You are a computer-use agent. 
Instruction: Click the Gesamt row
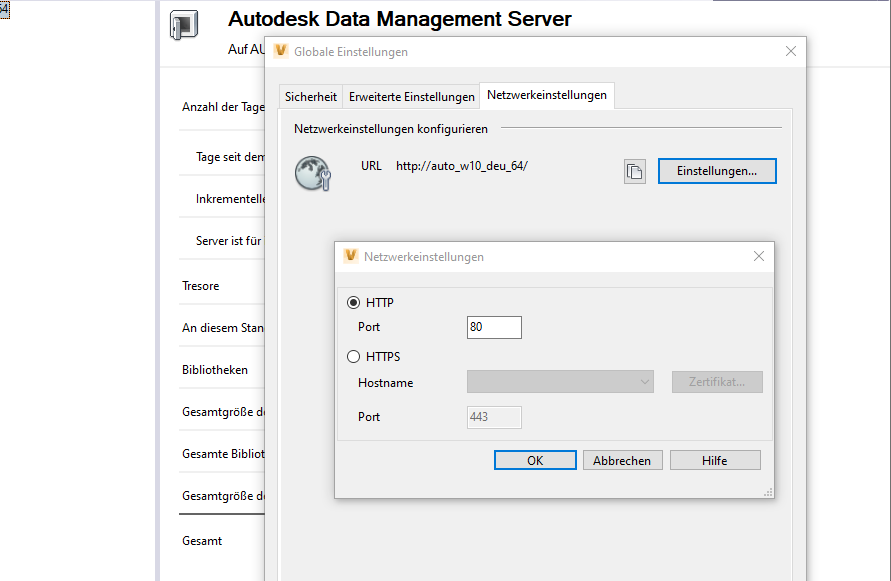coord(223,541)
